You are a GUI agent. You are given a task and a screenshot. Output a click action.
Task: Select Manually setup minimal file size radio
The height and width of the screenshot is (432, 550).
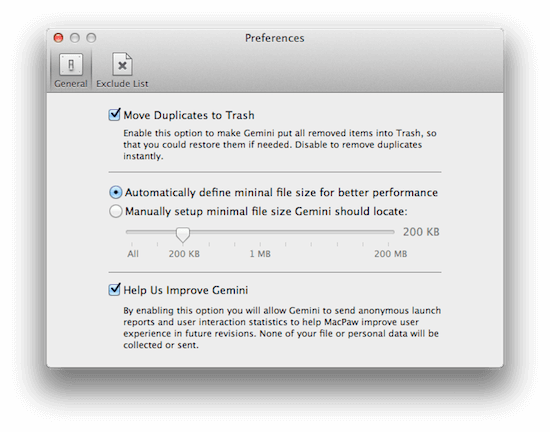[115, 211]
